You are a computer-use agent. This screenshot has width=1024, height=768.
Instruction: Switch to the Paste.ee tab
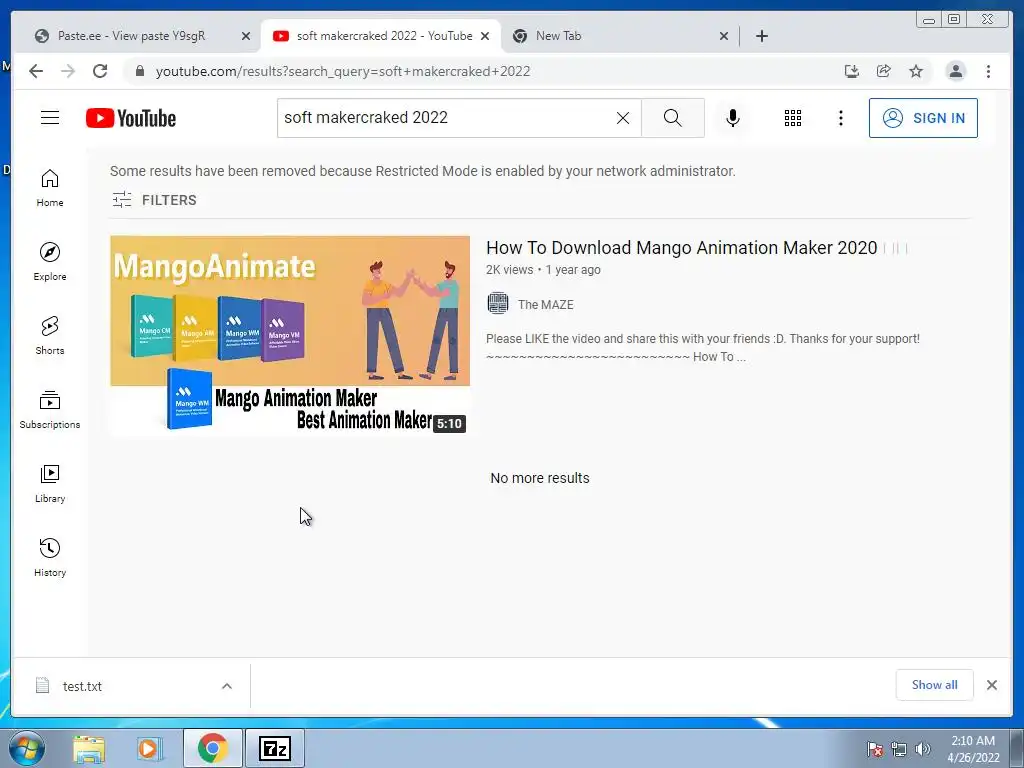click(x=131, y=36)
